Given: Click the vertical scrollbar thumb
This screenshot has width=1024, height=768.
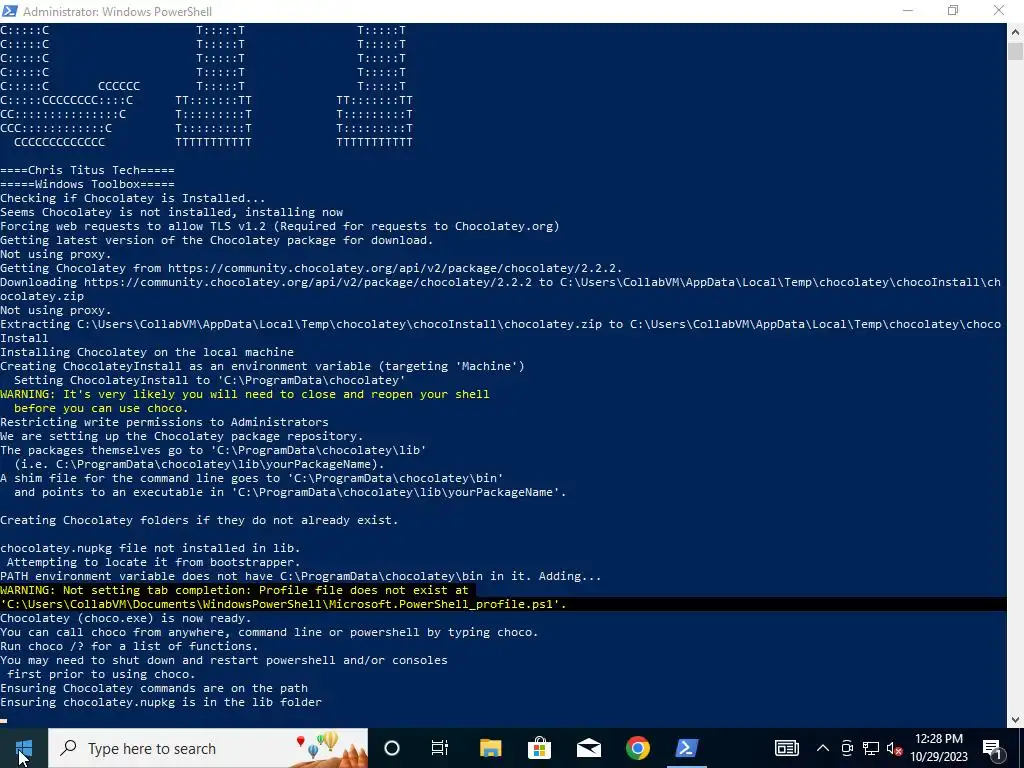Looking at the screenshot, I should click(1016, 51).
